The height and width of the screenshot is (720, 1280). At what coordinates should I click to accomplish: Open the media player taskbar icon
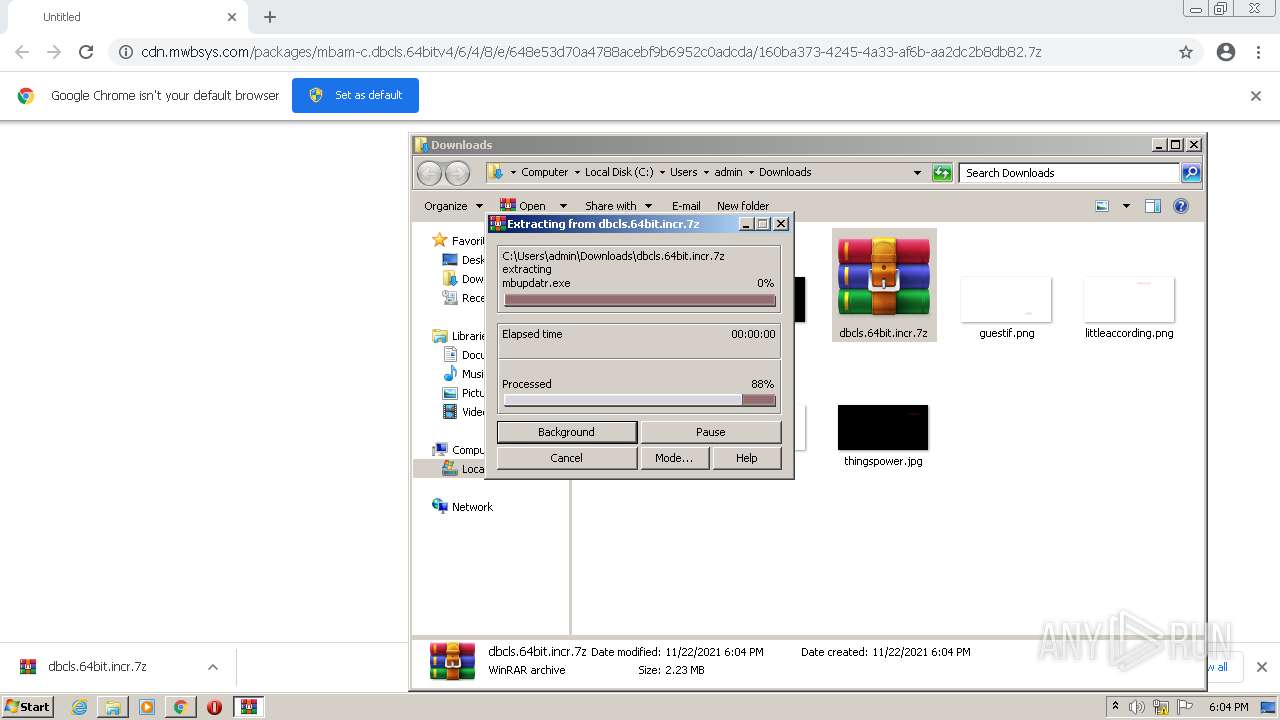[147, 707]
